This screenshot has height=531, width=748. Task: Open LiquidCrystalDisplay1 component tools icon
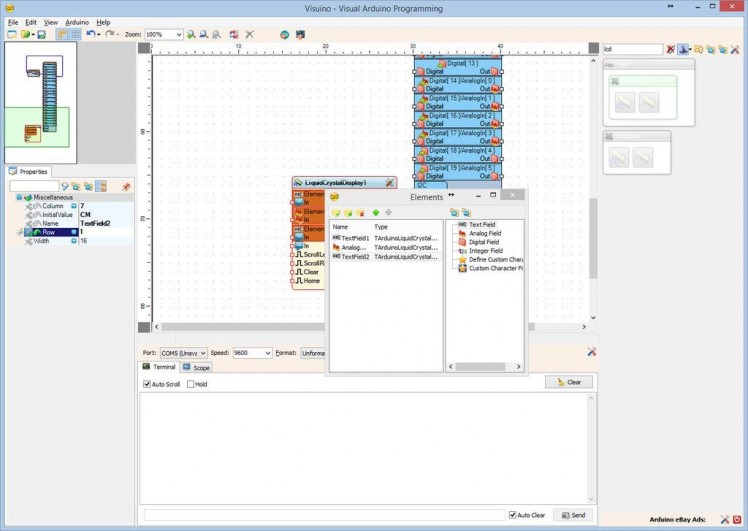389,183
